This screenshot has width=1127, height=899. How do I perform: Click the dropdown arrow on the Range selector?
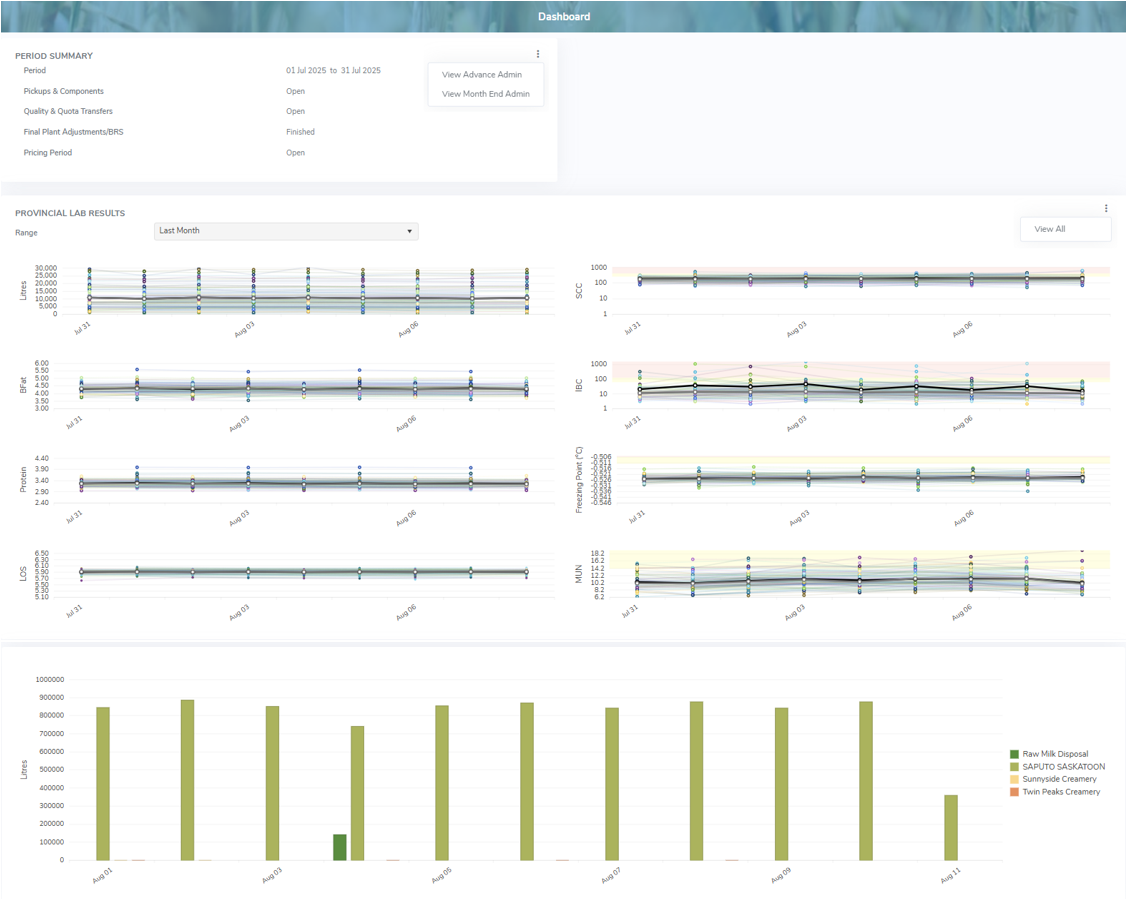pos(409,231)
